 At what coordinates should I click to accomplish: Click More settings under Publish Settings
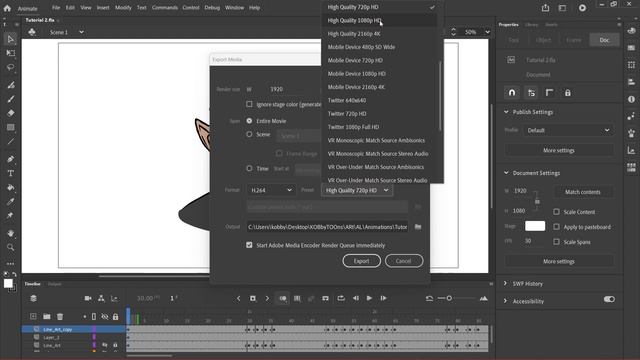[x=559, y=150]
